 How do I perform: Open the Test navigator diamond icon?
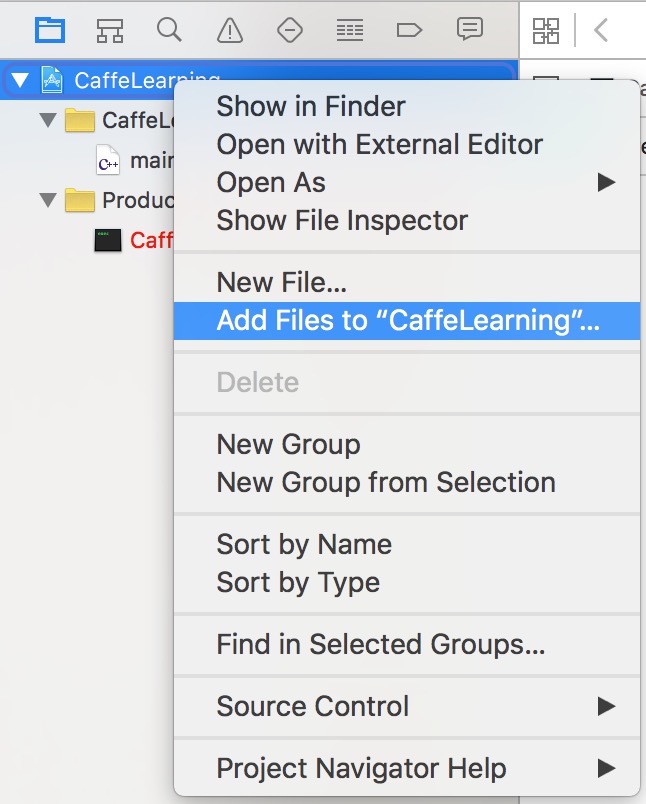tap(290, 30)
